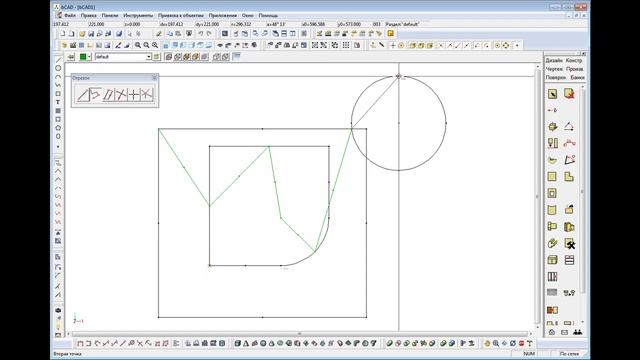Click the layer left-arrow button before the color swatch
The width and height of the screenshot is (640, 360).
71,57
